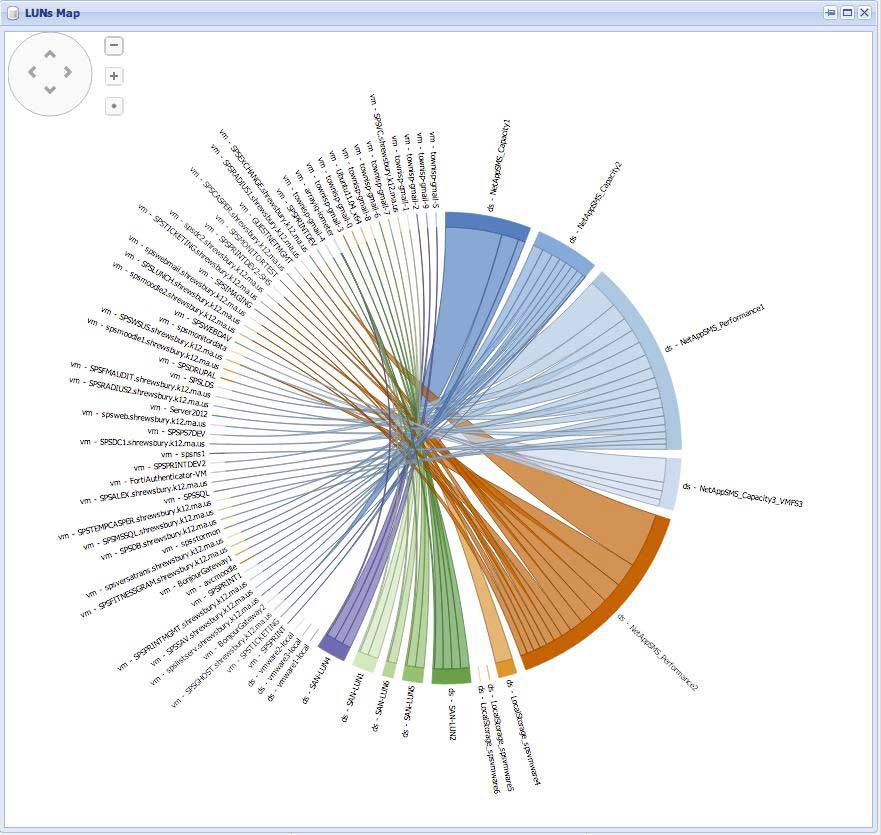Click the database icon beside the LUNs Map title
Screen dimensions: 881x835
pos(13,13)
